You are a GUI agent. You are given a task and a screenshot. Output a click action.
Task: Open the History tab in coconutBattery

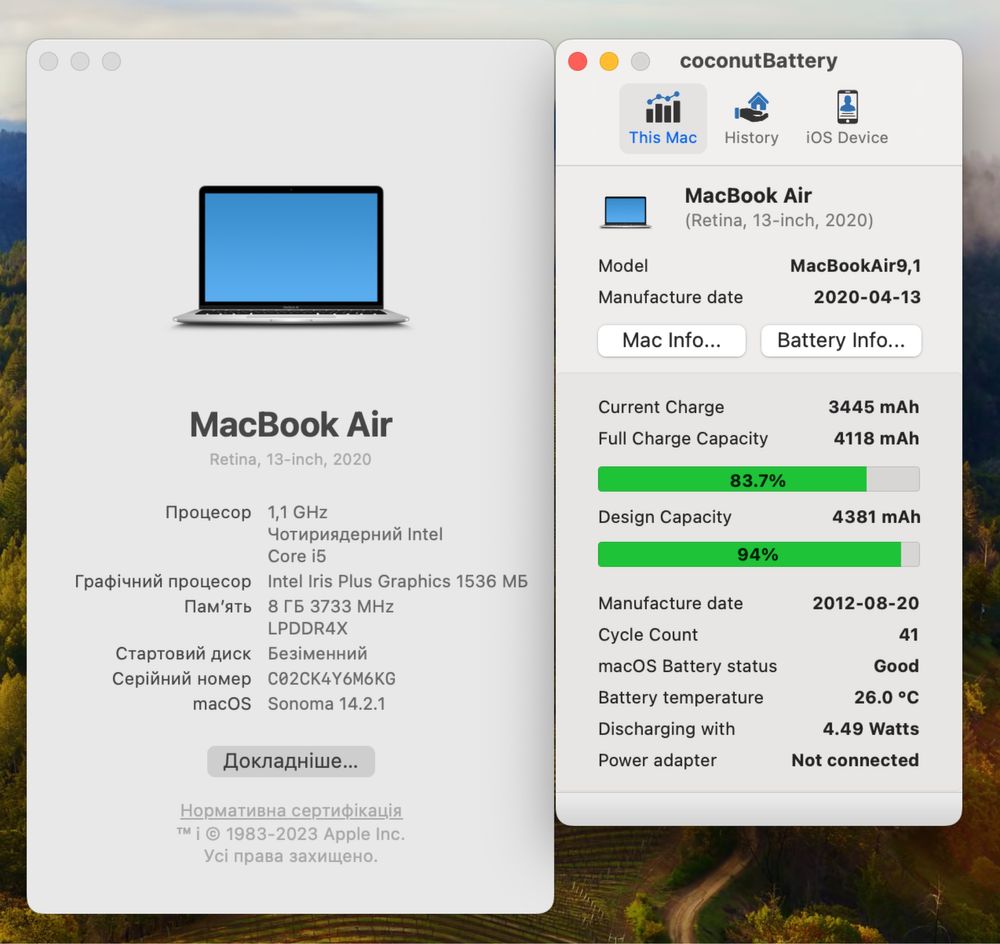point(751,119)
